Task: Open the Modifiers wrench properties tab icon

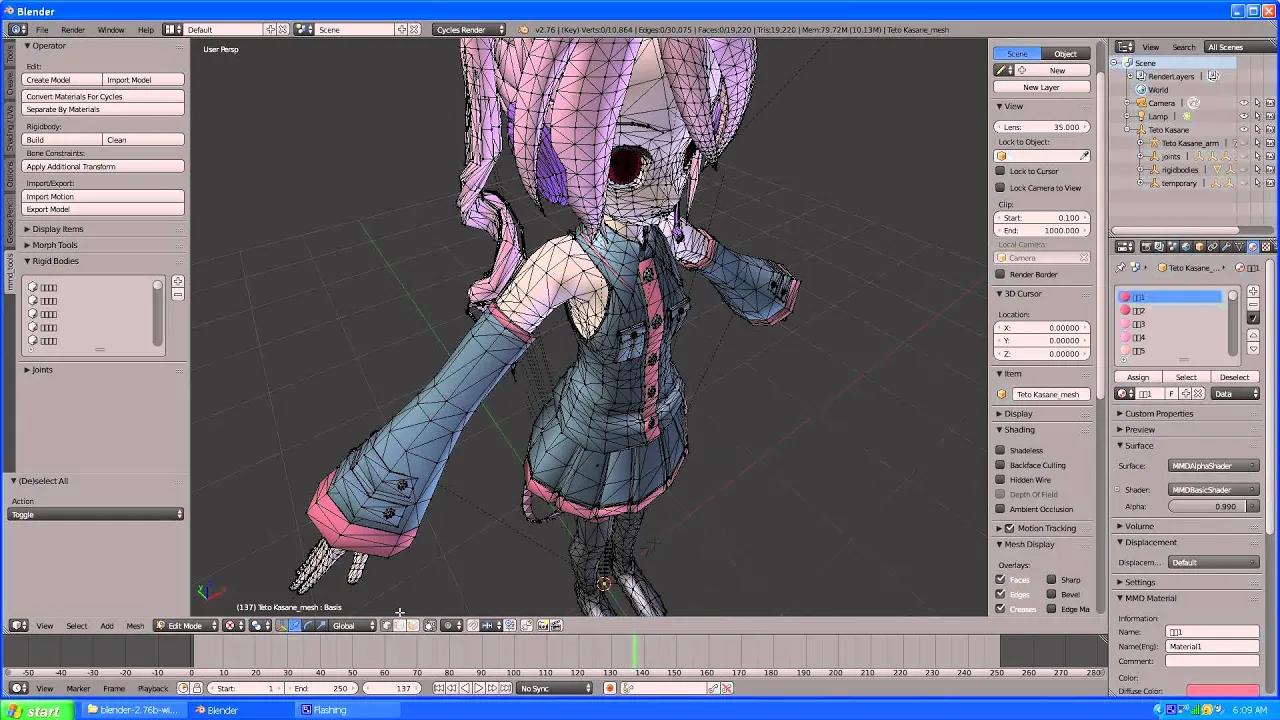Action: pyautogui.click(x=1226, y=247)
